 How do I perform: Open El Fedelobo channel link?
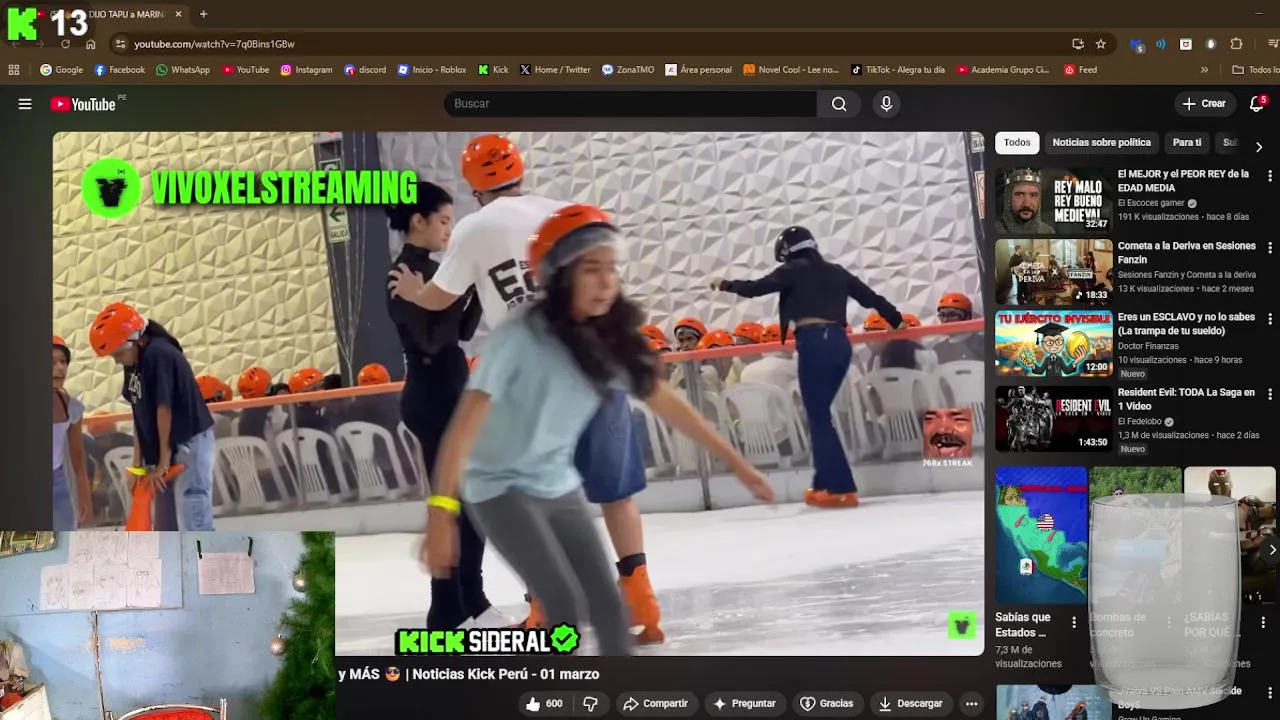[x=1140, y=422]
